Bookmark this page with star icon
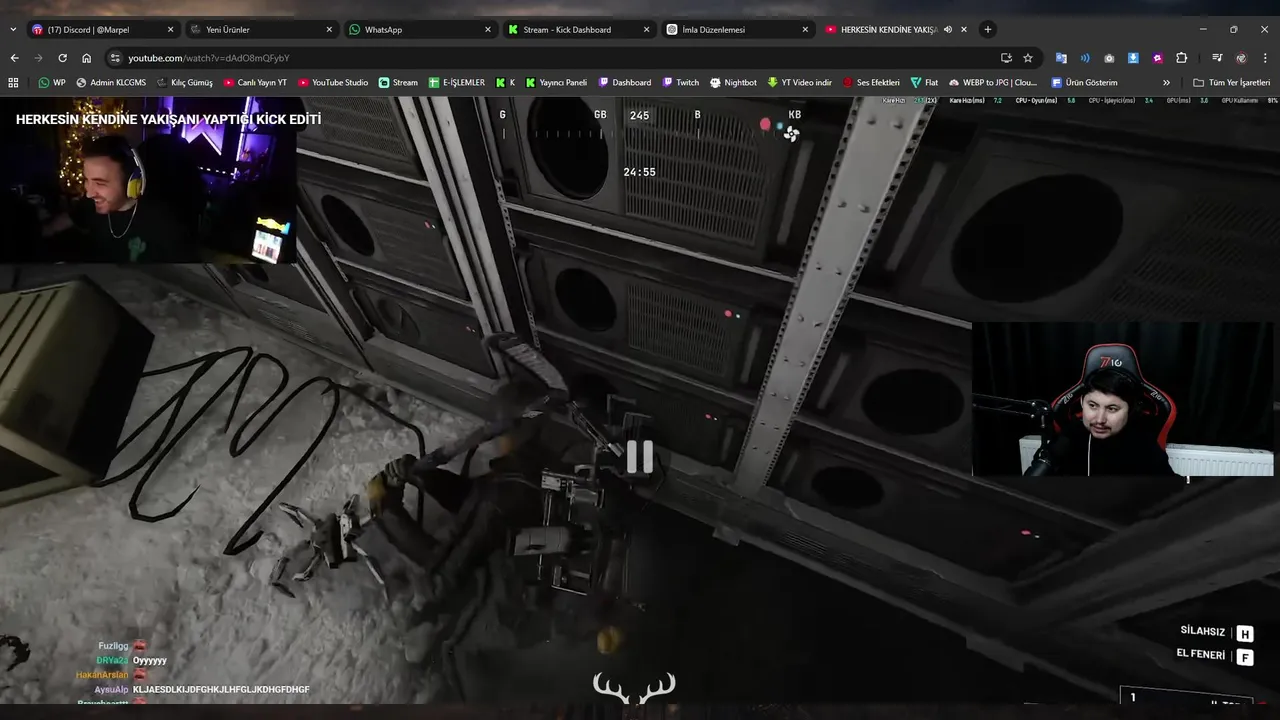 point(1028,58)
